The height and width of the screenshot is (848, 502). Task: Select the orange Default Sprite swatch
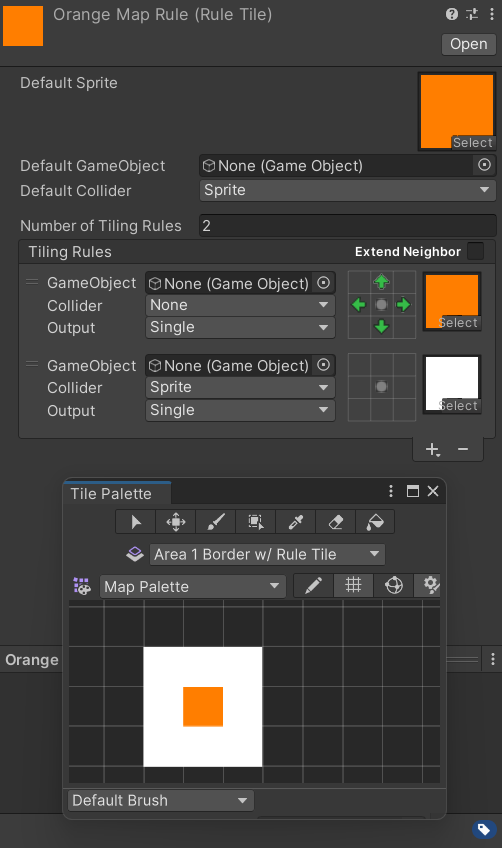click(457, 111)
